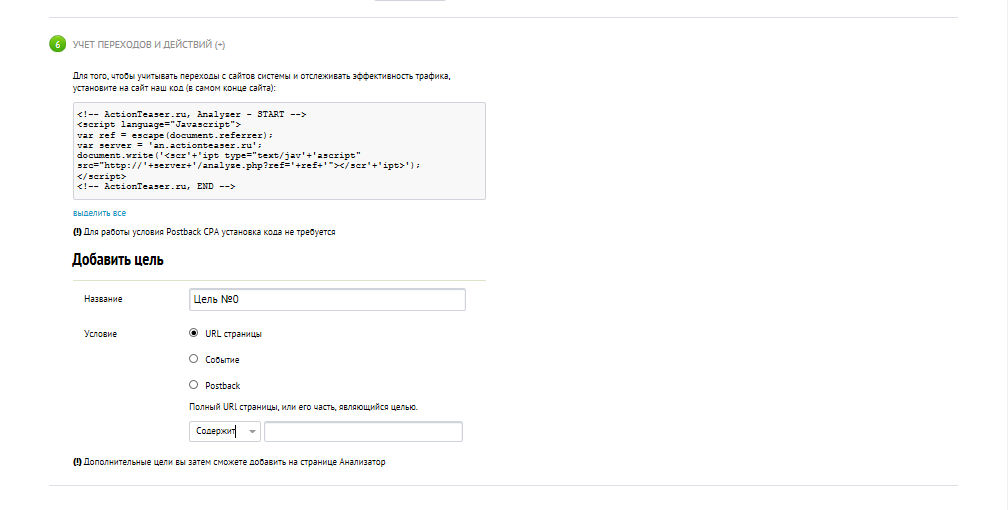Click the 'Добавить цель' heading

click(x=118, y=260)
